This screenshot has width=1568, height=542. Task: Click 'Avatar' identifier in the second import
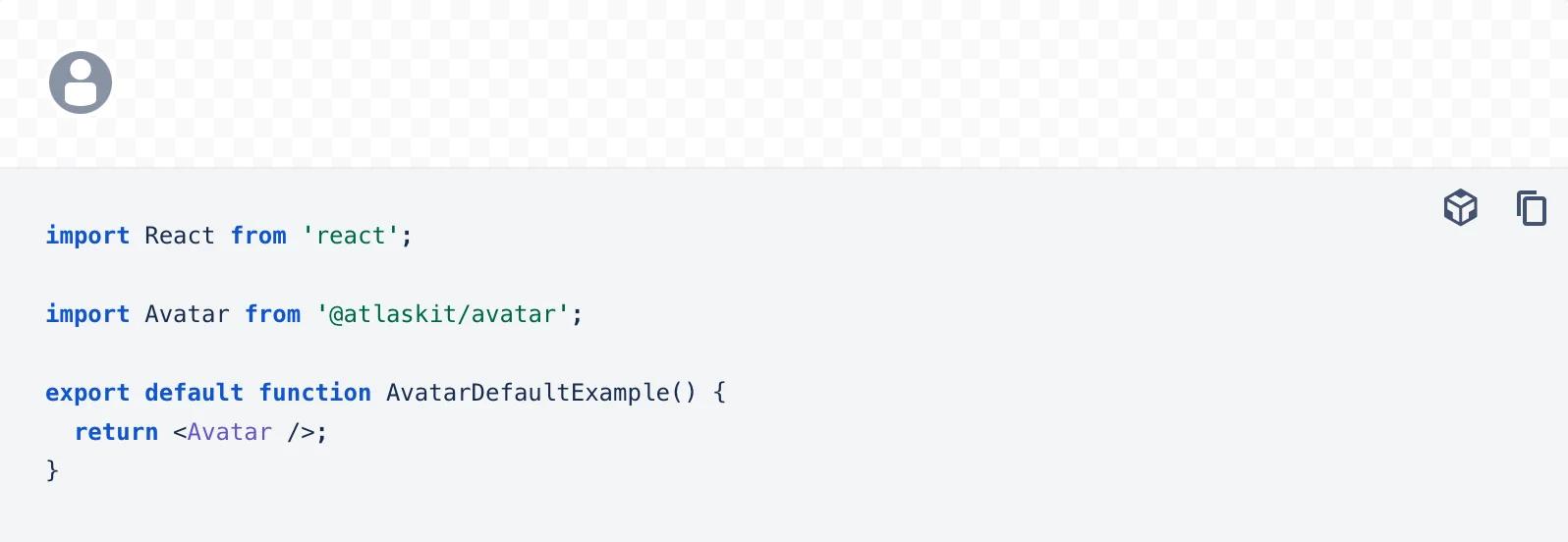click(187, 314)
